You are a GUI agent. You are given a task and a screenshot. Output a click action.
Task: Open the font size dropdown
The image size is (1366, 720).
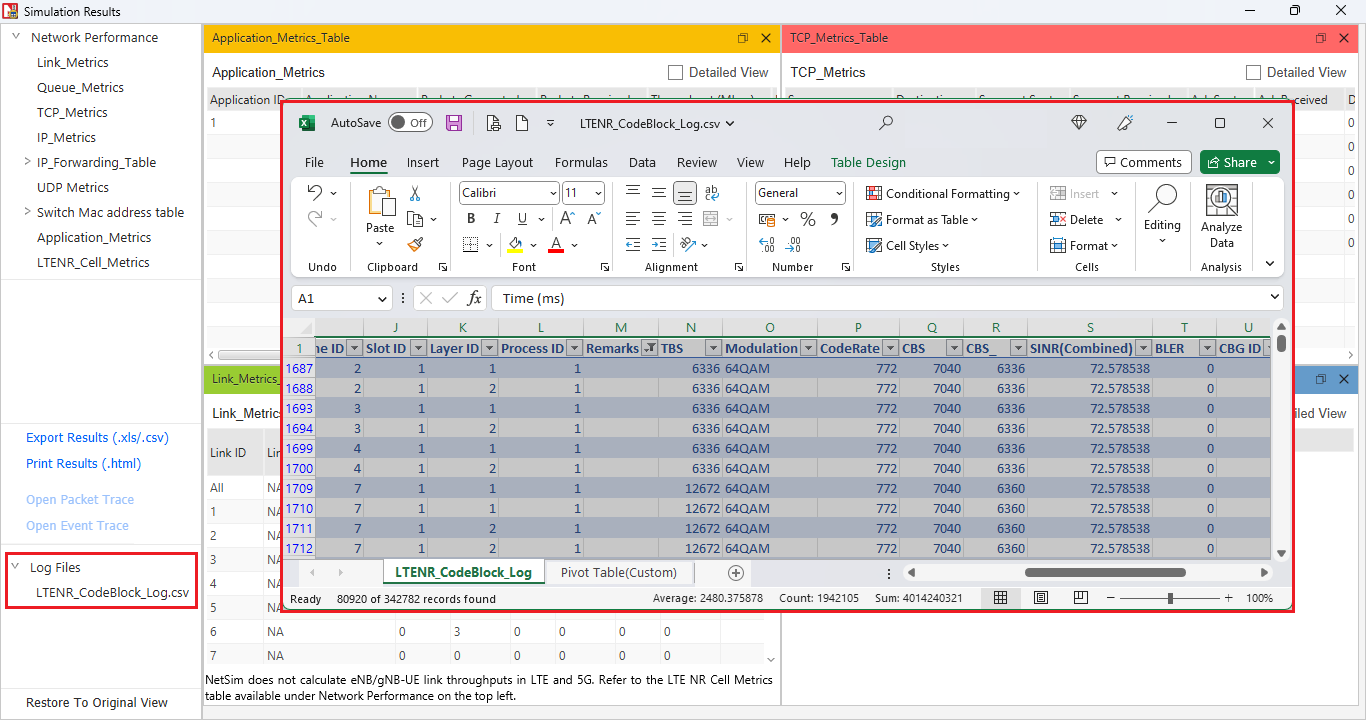pyautogui.click(x=598, y=193)
